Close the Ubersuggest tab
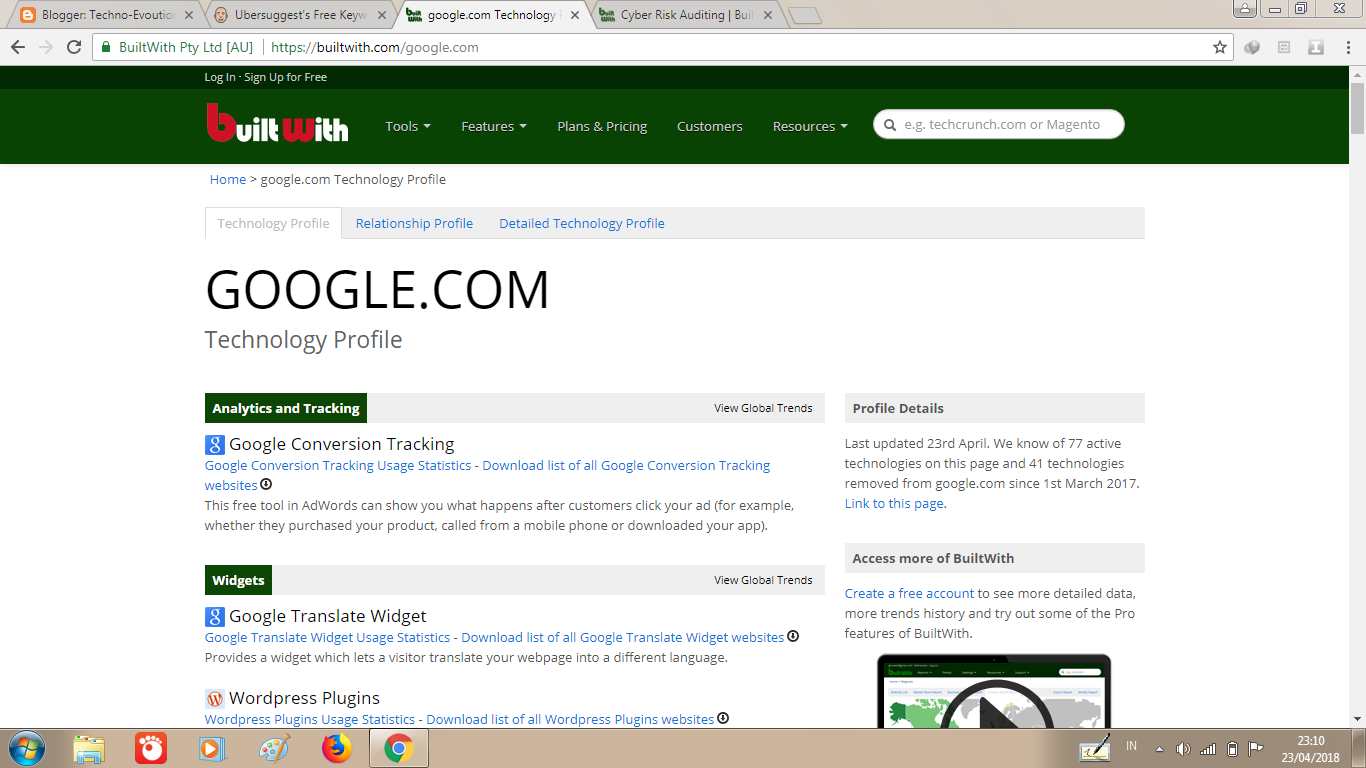The image size is (1366, 768). pos(381,15)
